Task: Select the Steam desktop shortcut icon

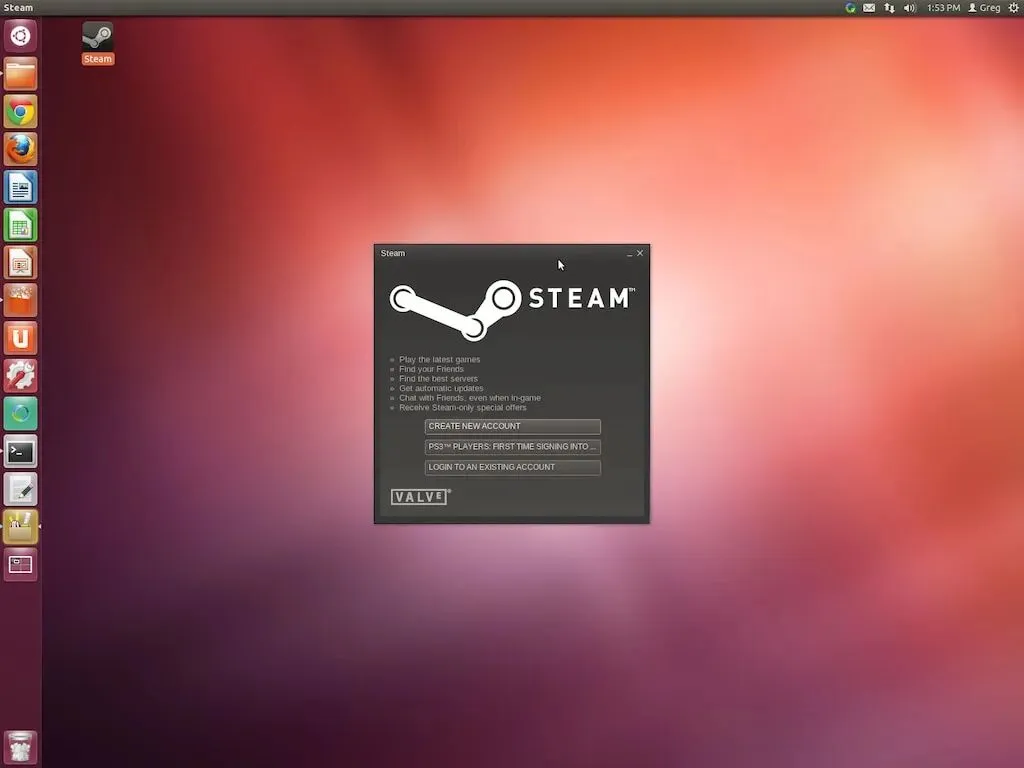Action: point(97,44)
